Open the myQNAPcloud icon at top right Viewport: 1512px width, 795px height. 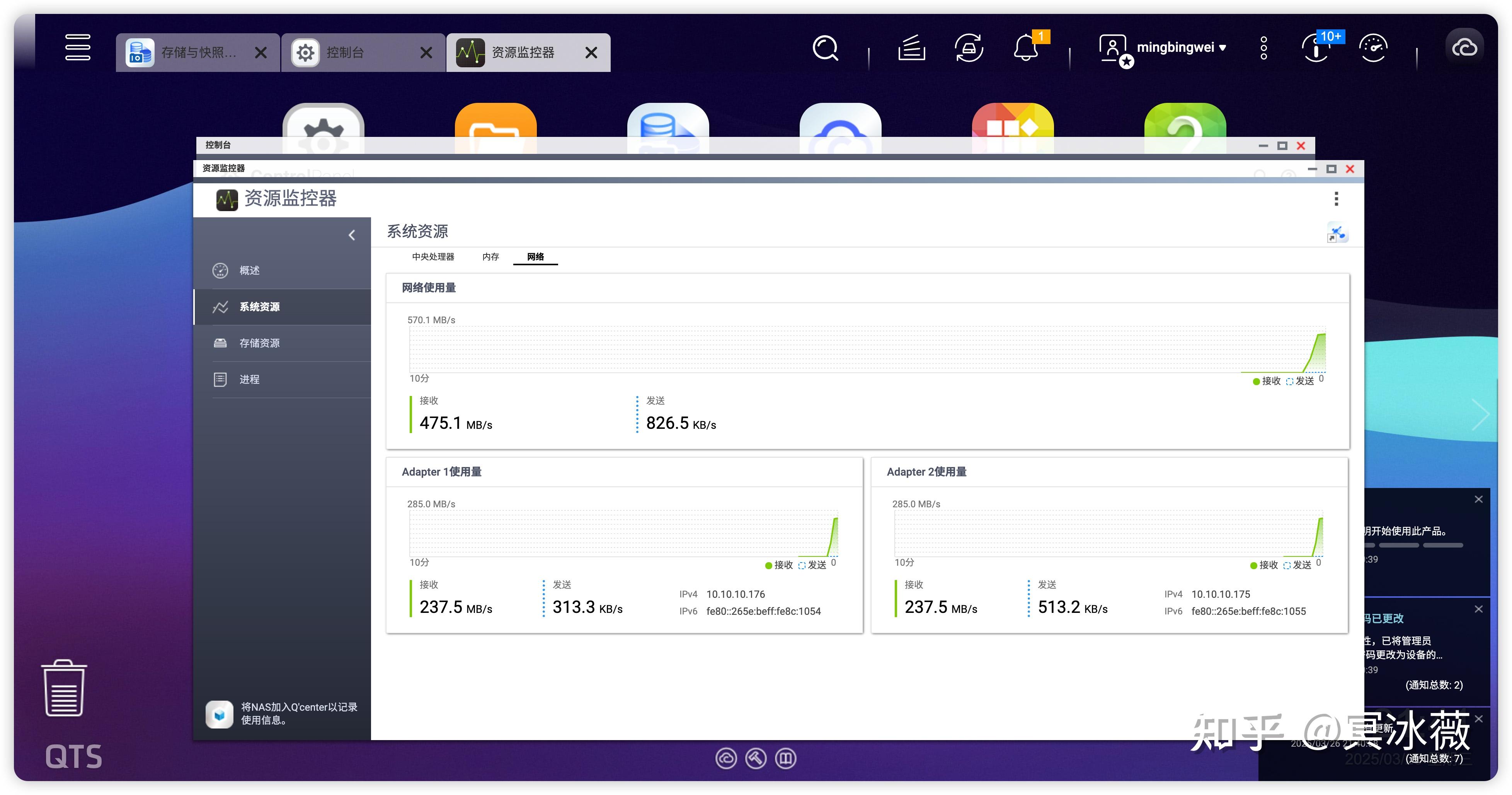(x=1466, y=47)
